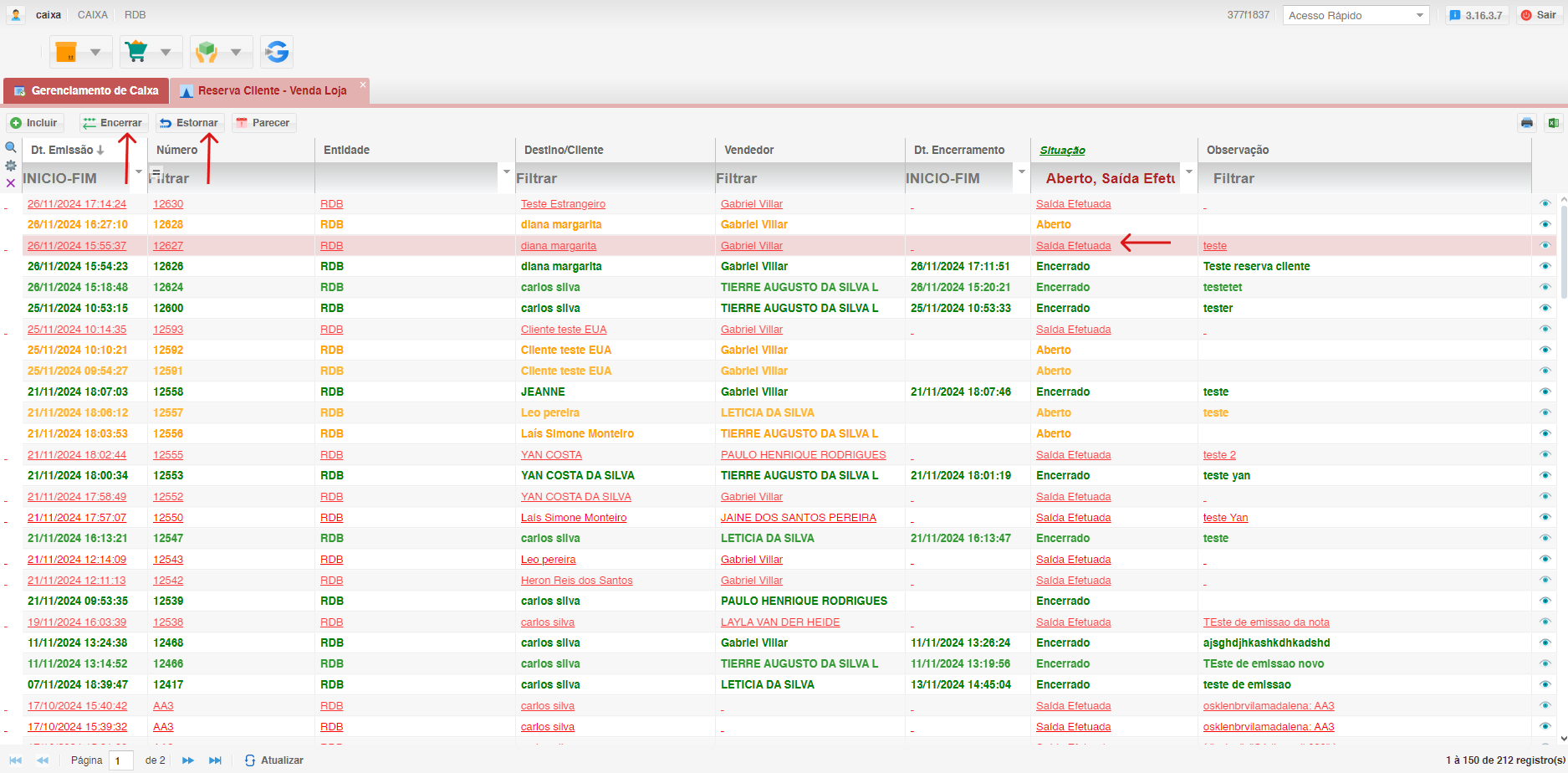This screenshot has height=773, width=1568.
Task: Switch to Gerenciamento de Caixa tab
Action: (x=86, y=90)
